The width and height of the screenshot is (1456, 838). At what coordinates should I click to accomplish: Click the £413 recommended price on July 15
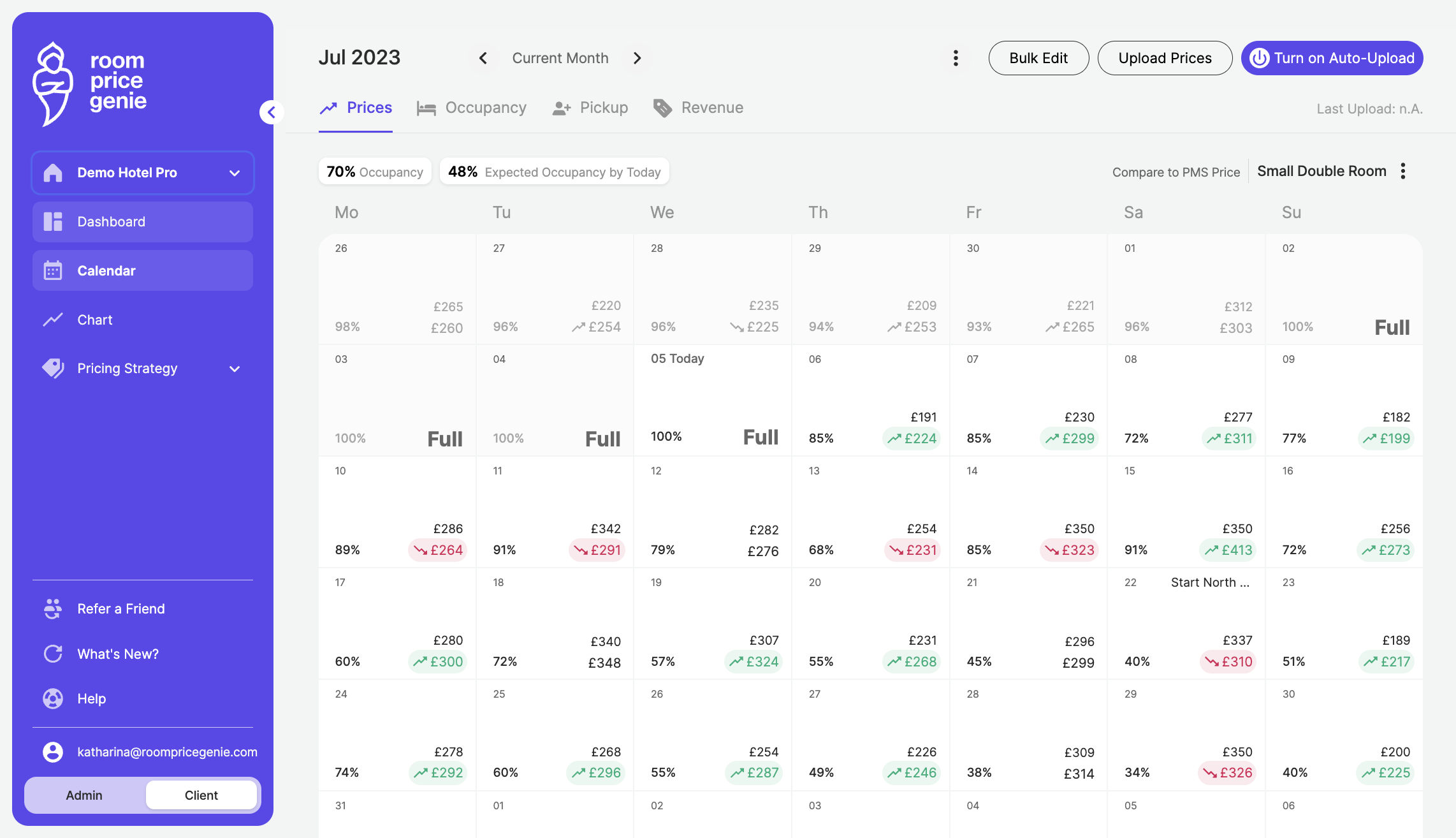[x=1228, y=550]
